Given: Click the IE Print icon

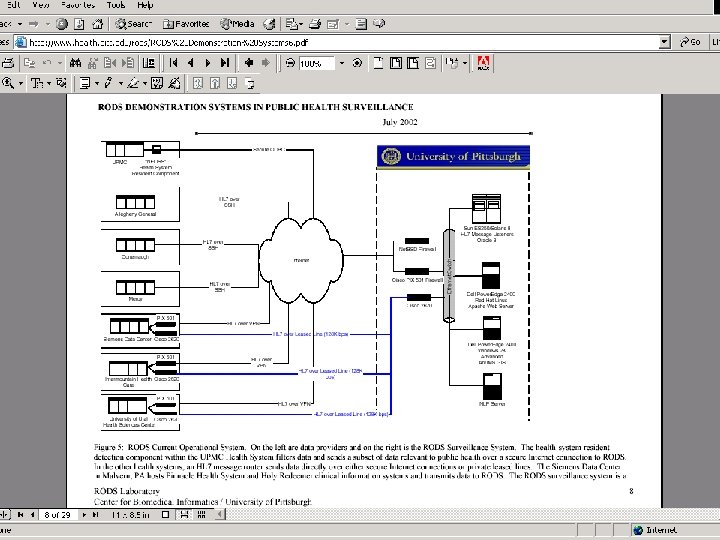Looking at the screenshot, I should (315, 24).
